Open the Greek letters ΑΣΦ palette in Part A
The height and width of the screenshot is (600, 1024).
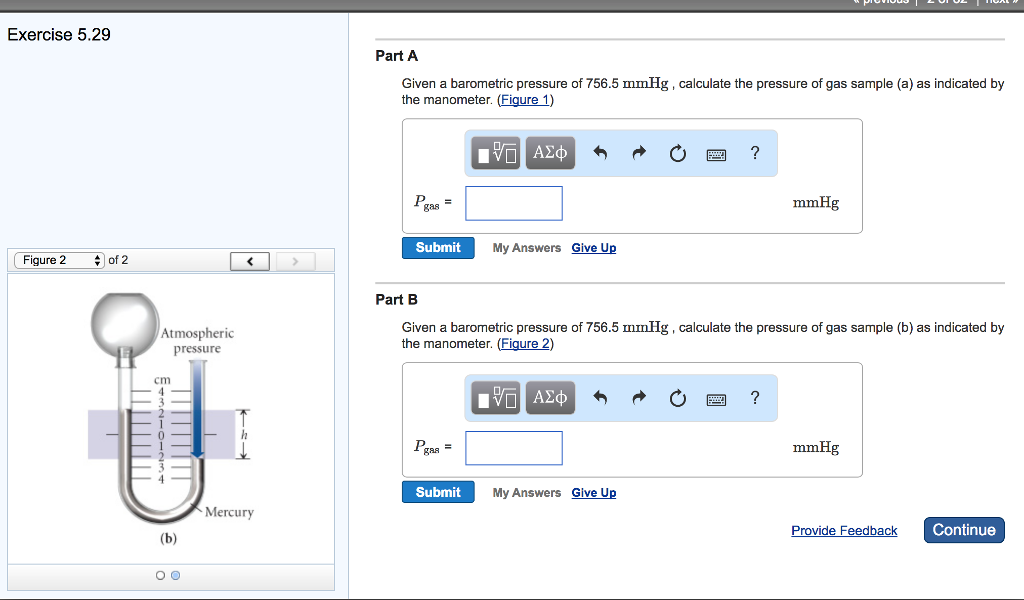(x=549, y=152)
